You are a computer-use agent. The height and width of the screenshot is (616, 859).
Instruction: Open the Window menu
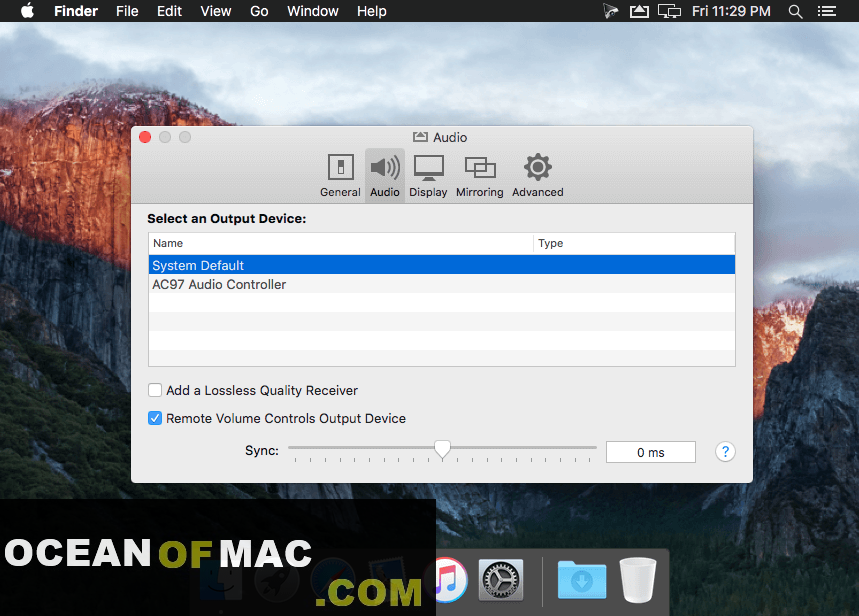pos(313,11)
